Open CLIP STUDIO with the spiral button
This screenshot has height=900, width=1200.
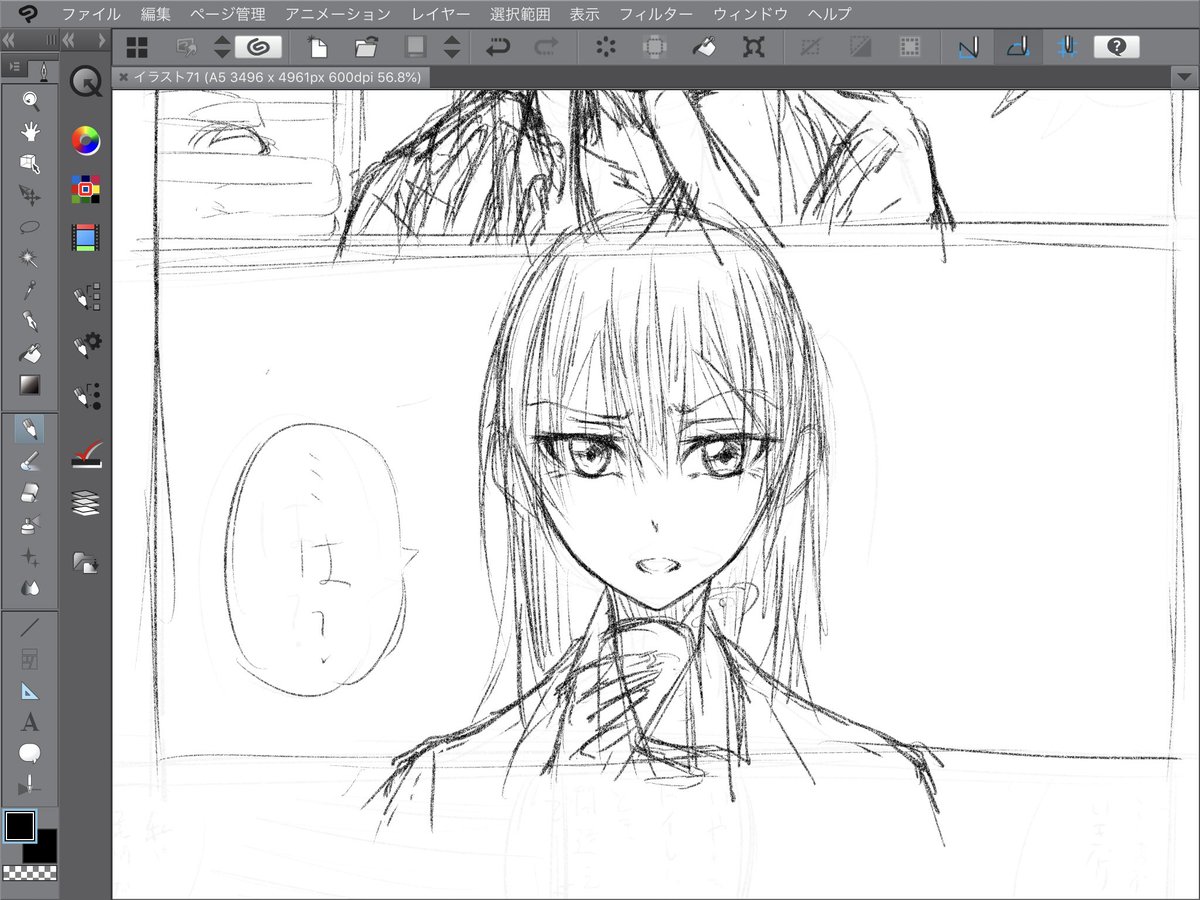pyautogui.click(x=258, y=47)
